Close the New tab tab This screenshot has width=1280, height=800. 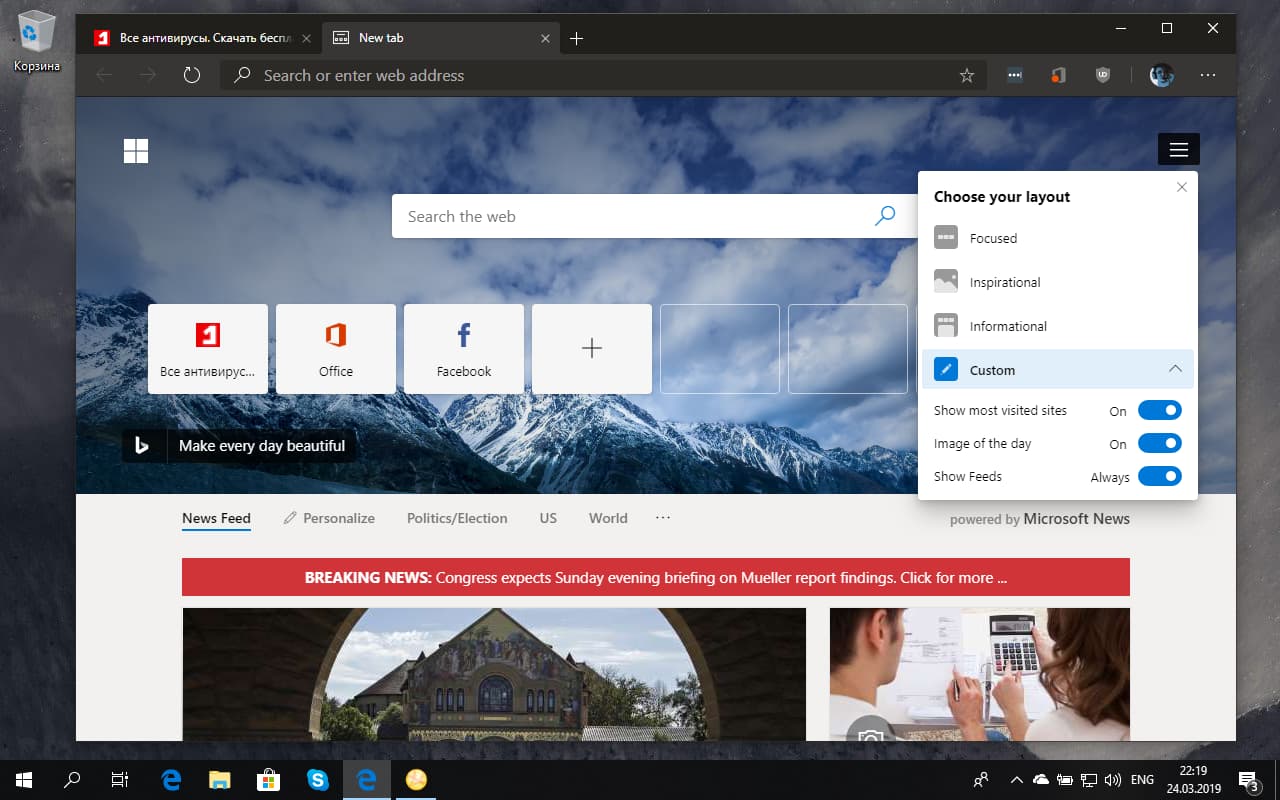click(545, 38)
